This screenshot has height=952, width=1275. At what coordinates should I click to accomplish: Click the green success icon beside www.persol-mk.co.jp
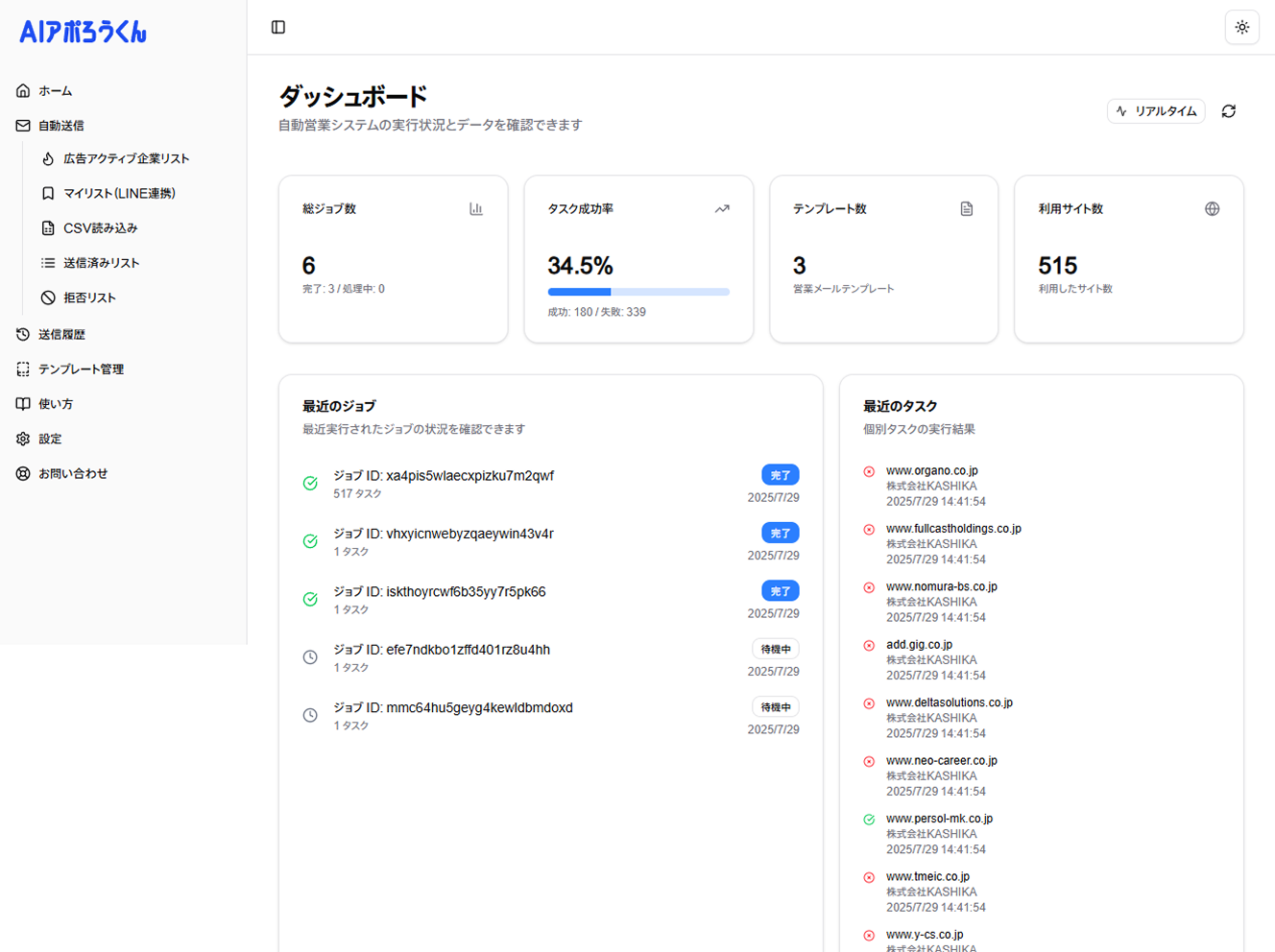869,820
